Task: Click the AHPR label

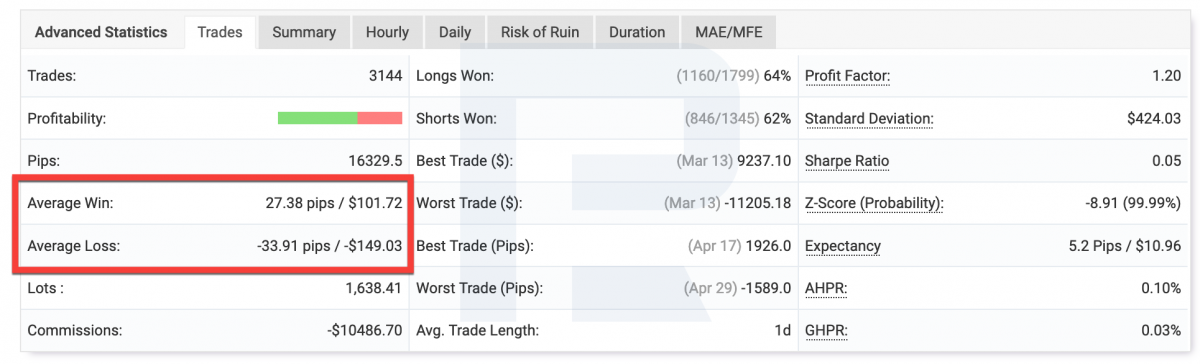Action: (x=825, y=288)
